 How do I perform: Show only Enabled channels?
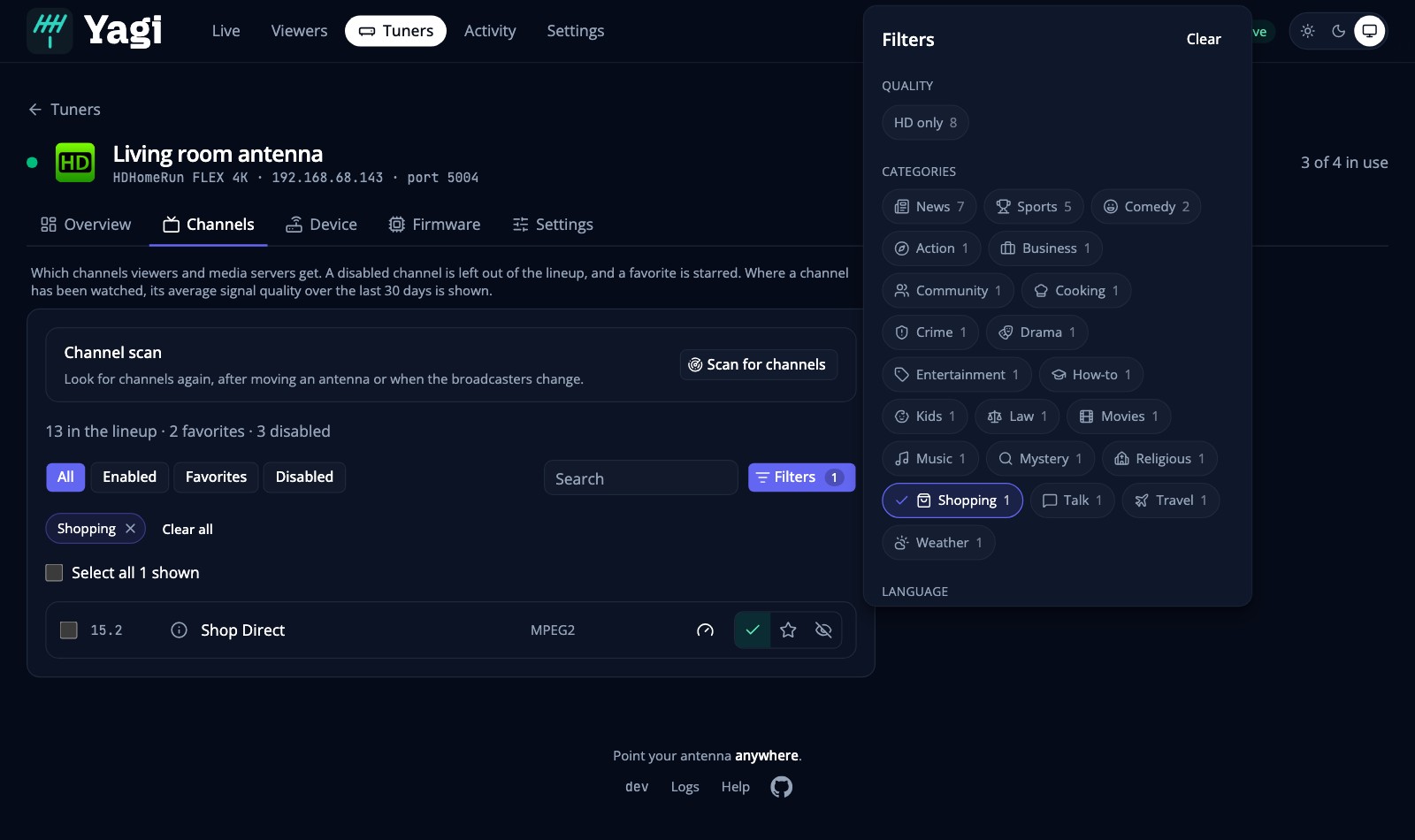[129, 477]
